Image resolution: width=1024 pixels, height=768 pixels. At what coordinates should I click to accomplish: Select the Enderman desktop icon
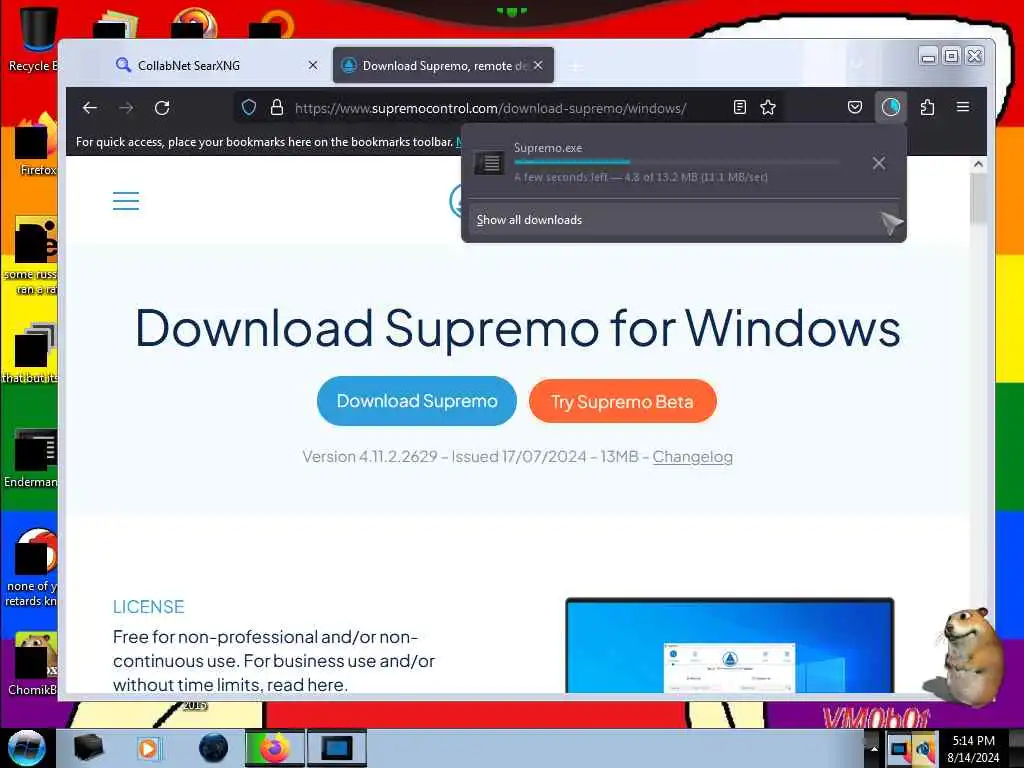click(x=31, y=457)
